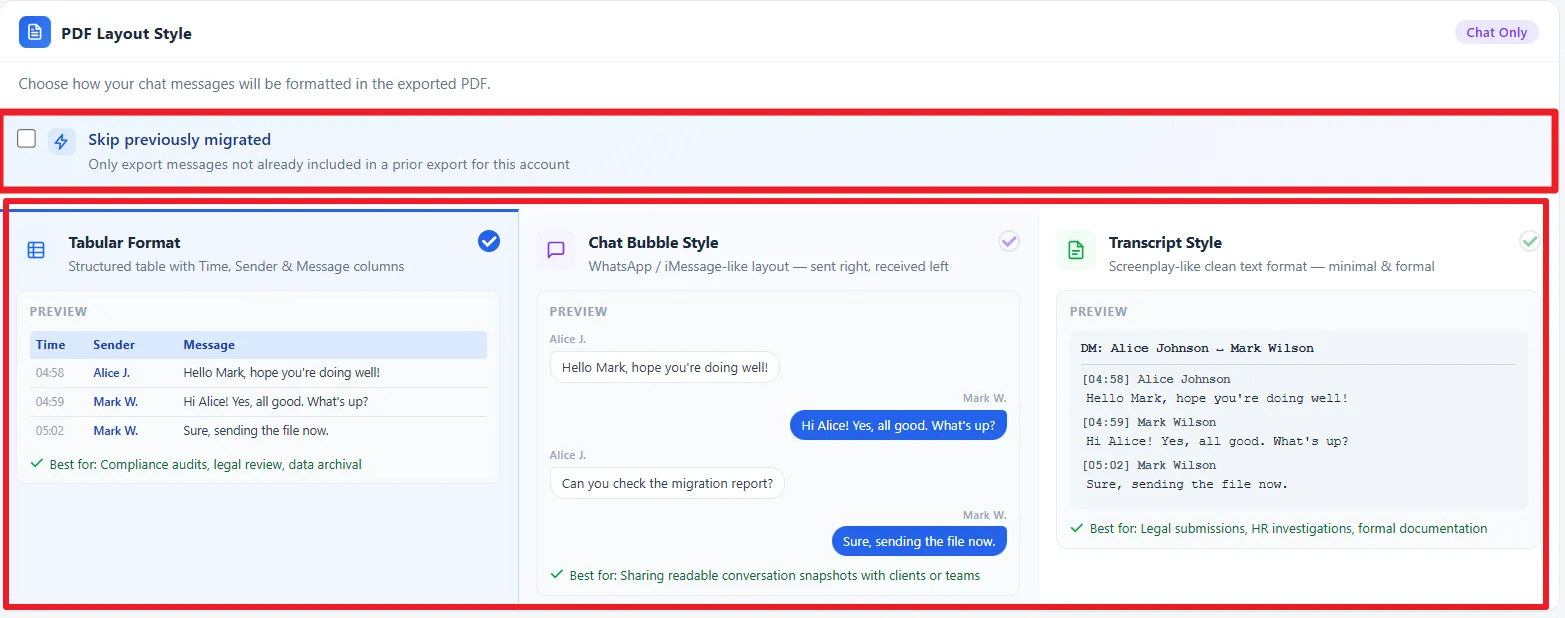Click 'Structured table with Time, Sender & Message columns'
Image resolution: width=1565 pixels, height=618 pixels.
pyautogui.click(x=236, y=266)
